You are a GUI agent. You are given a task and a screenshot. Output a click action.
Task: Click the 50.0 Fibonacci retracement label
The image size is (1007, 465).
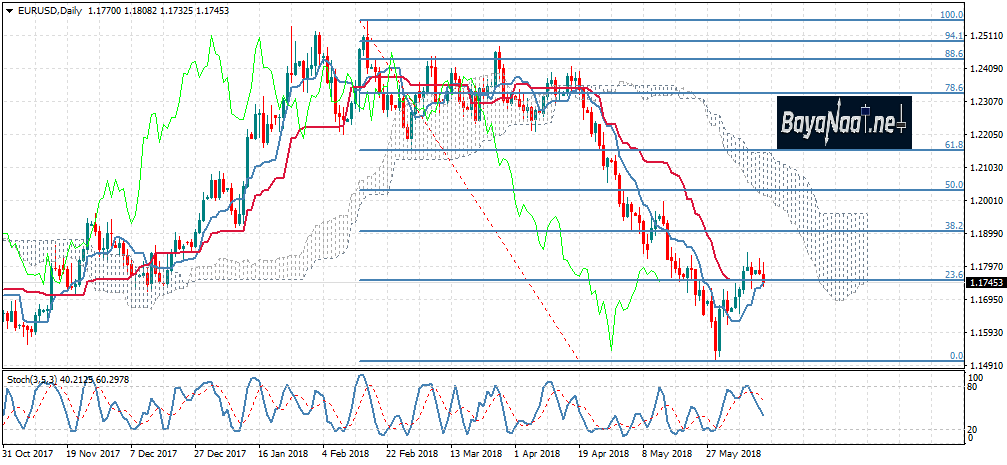point(953,185)
